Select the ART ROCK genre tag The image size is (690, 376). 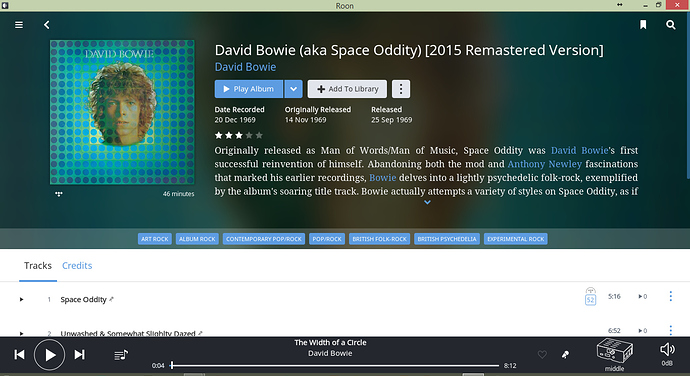(154, 239)
